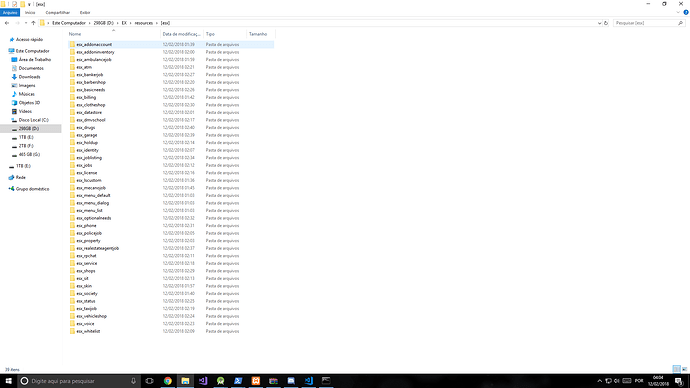Switch to the Exibir ribbon tab
Viewport: 690px width, 388px height.
85,13
